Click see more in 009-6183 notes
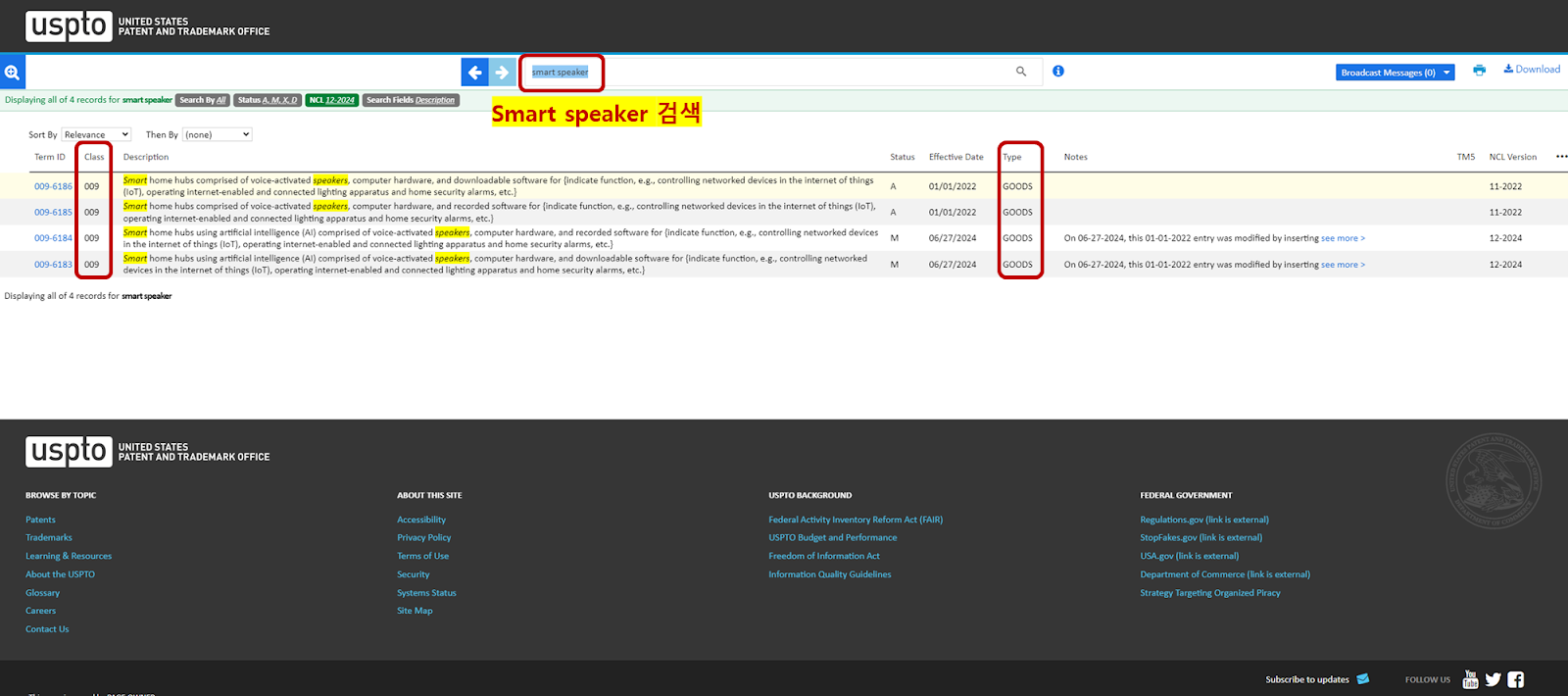1568x696 pixels. [1343, 265]
